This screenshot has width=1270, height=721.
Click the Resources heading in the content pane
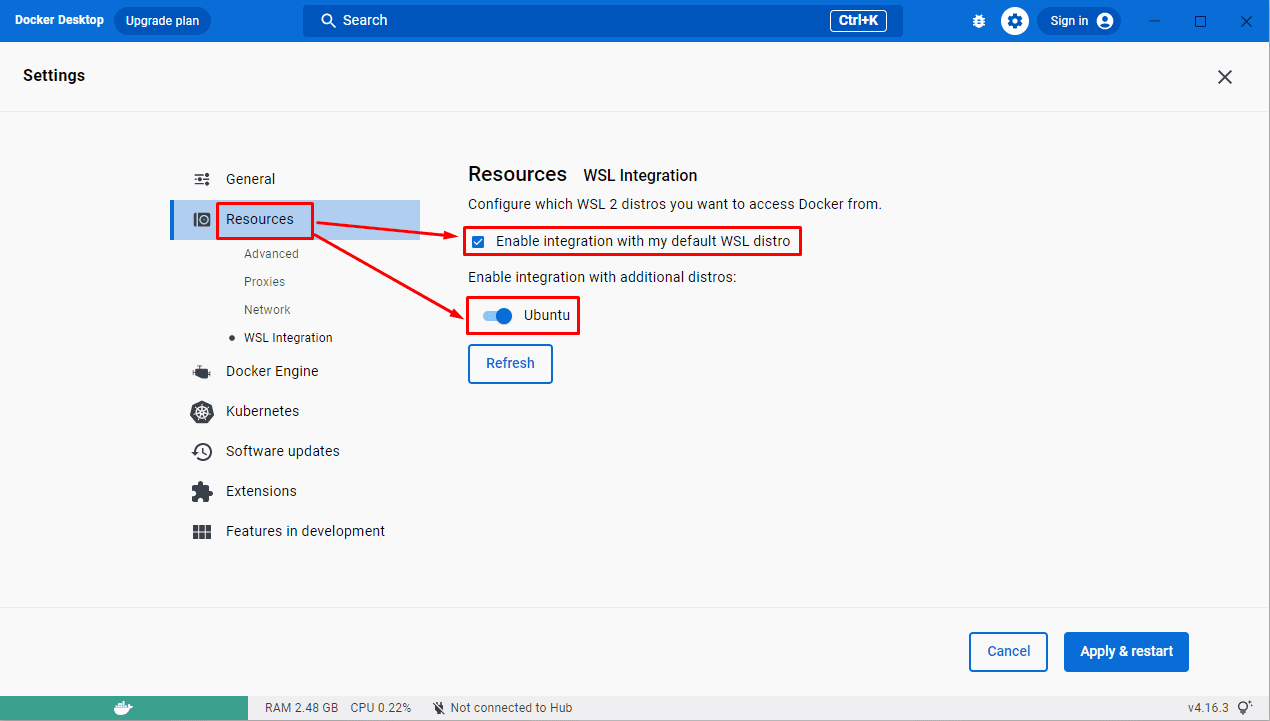tap(517, 174)
